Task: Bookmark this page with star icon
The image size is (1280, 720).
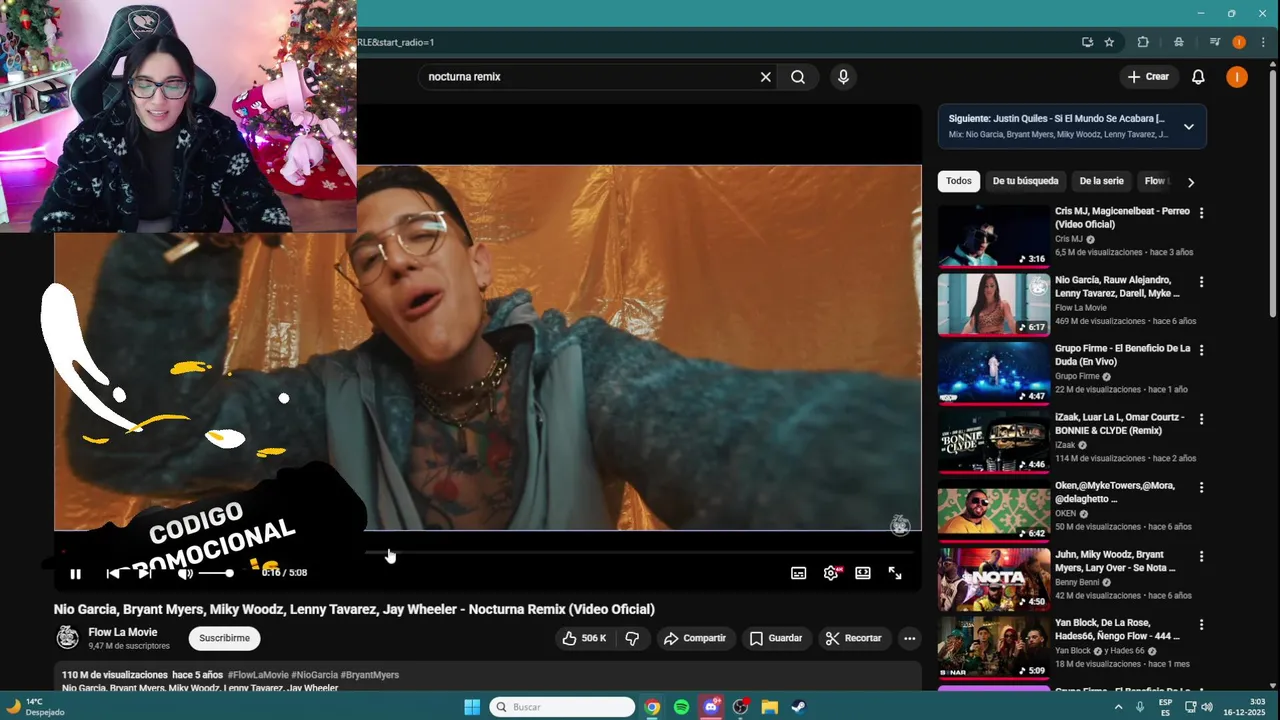Action: [1109, 42]
